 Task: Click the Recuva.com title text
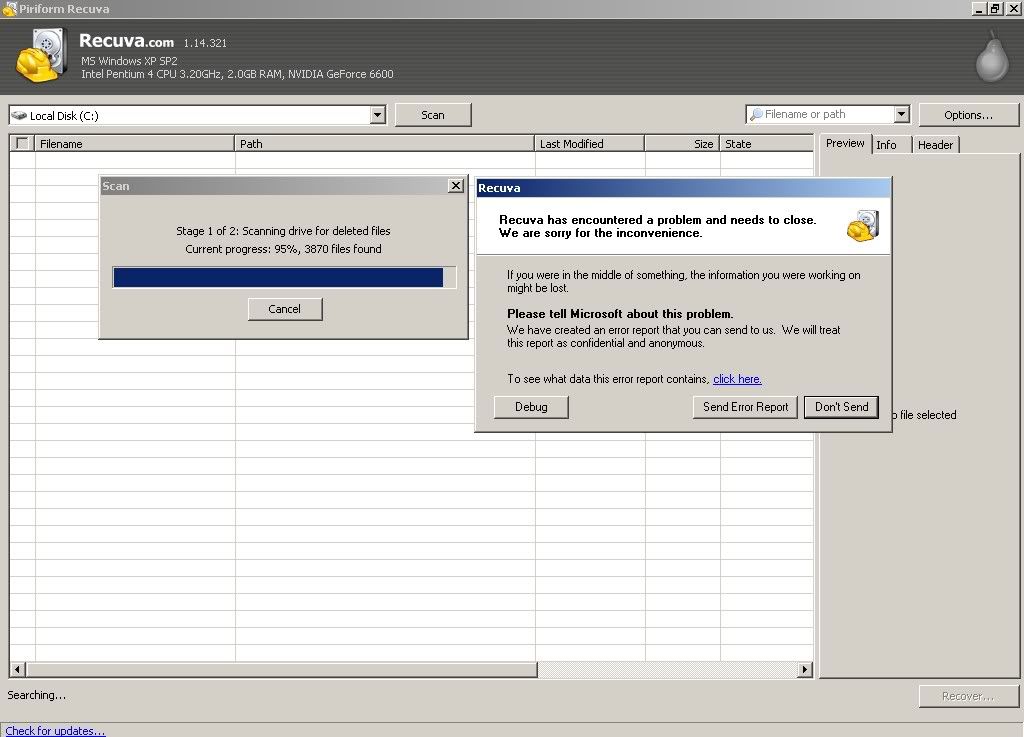pyautogui.click(x=127, y=41)
